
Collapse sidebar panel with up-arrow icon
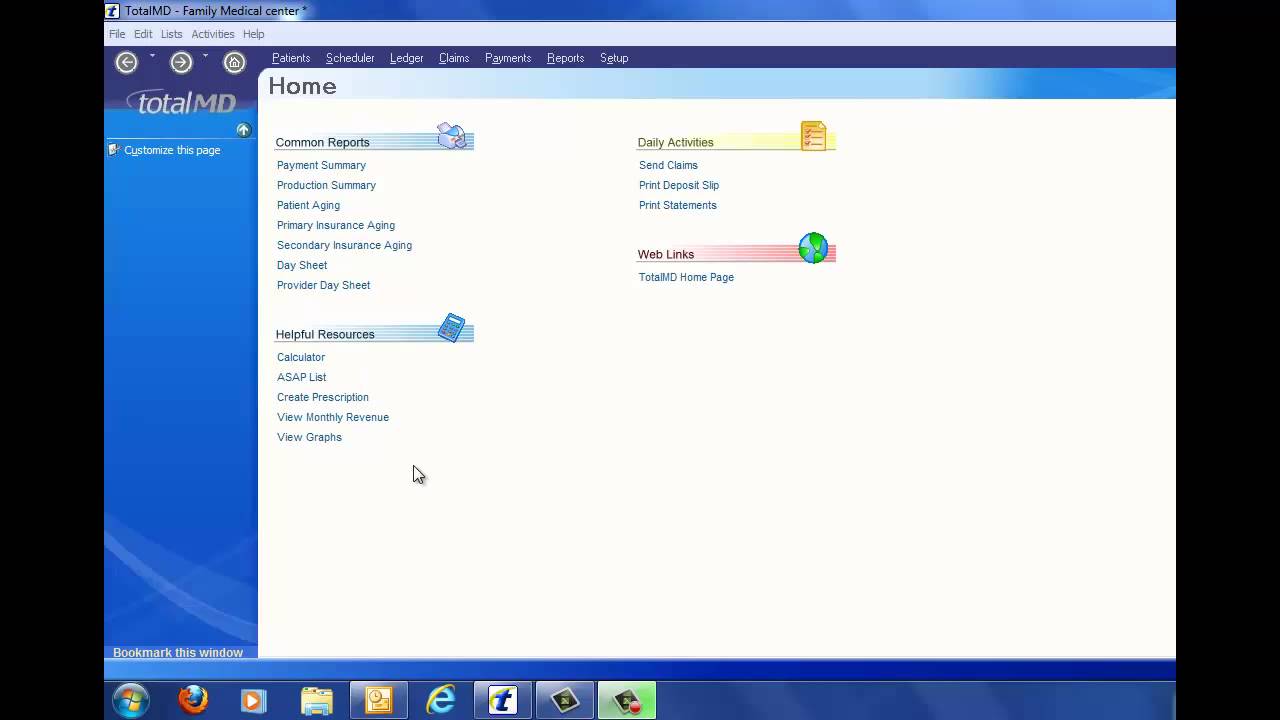243,130
